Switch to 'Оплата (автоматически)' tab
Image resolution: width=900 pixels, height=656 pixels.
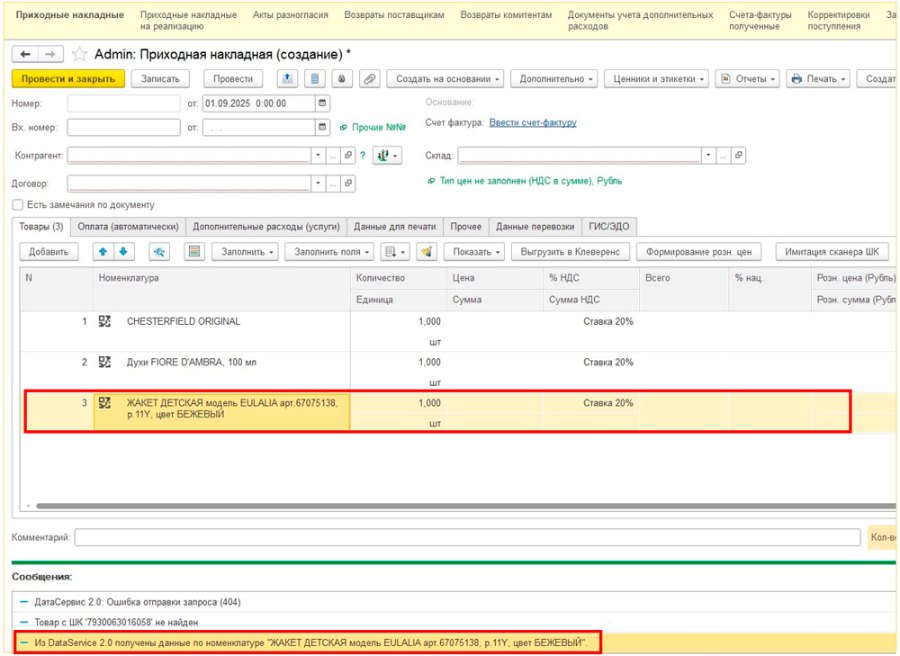tap(128, 227)
